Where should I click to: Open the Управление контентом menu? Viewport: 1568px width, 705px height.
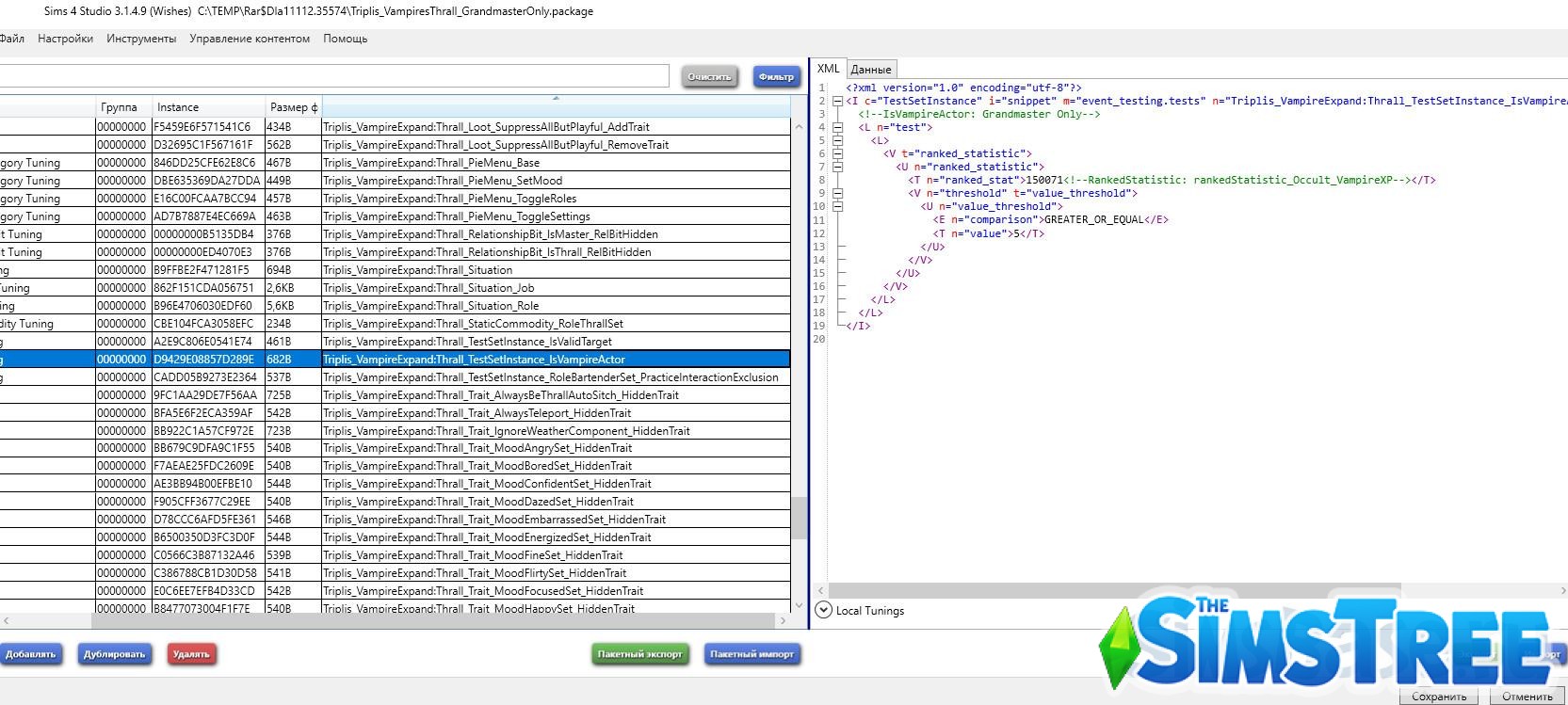pos(250,39)
